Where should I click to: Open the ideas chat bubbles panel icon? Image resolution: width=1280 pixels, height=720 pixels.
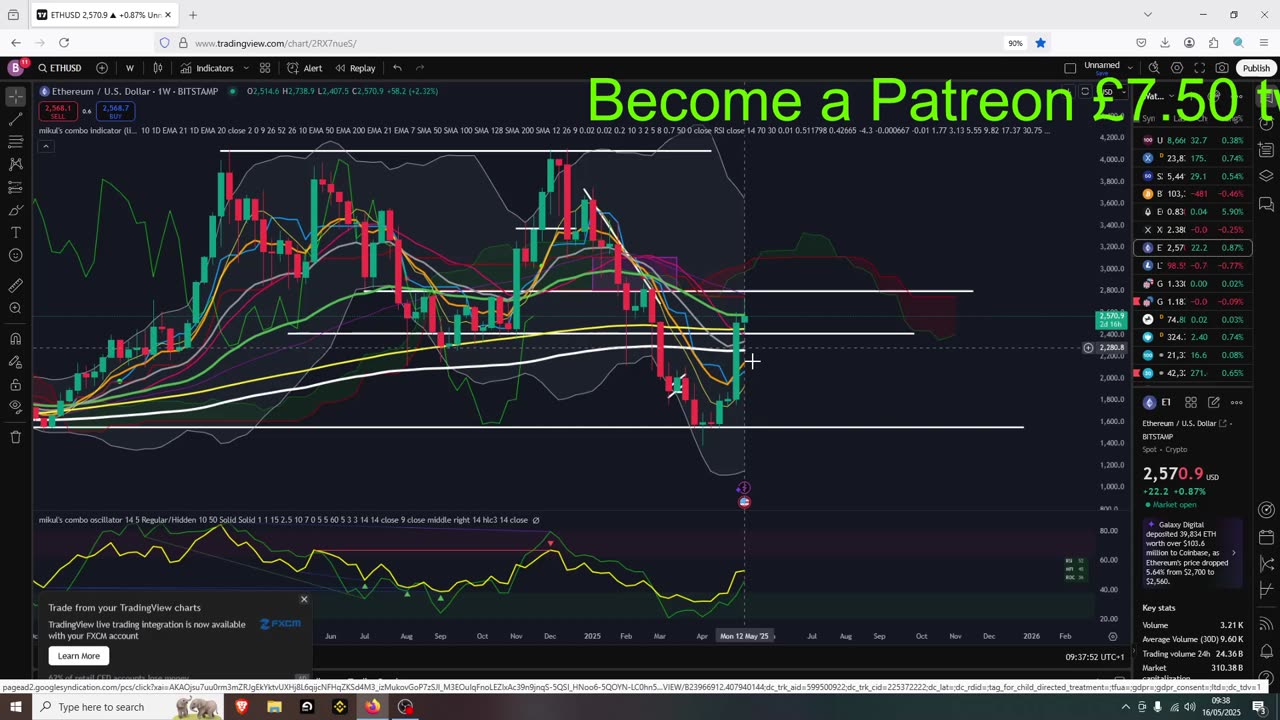coord(1266,204)
